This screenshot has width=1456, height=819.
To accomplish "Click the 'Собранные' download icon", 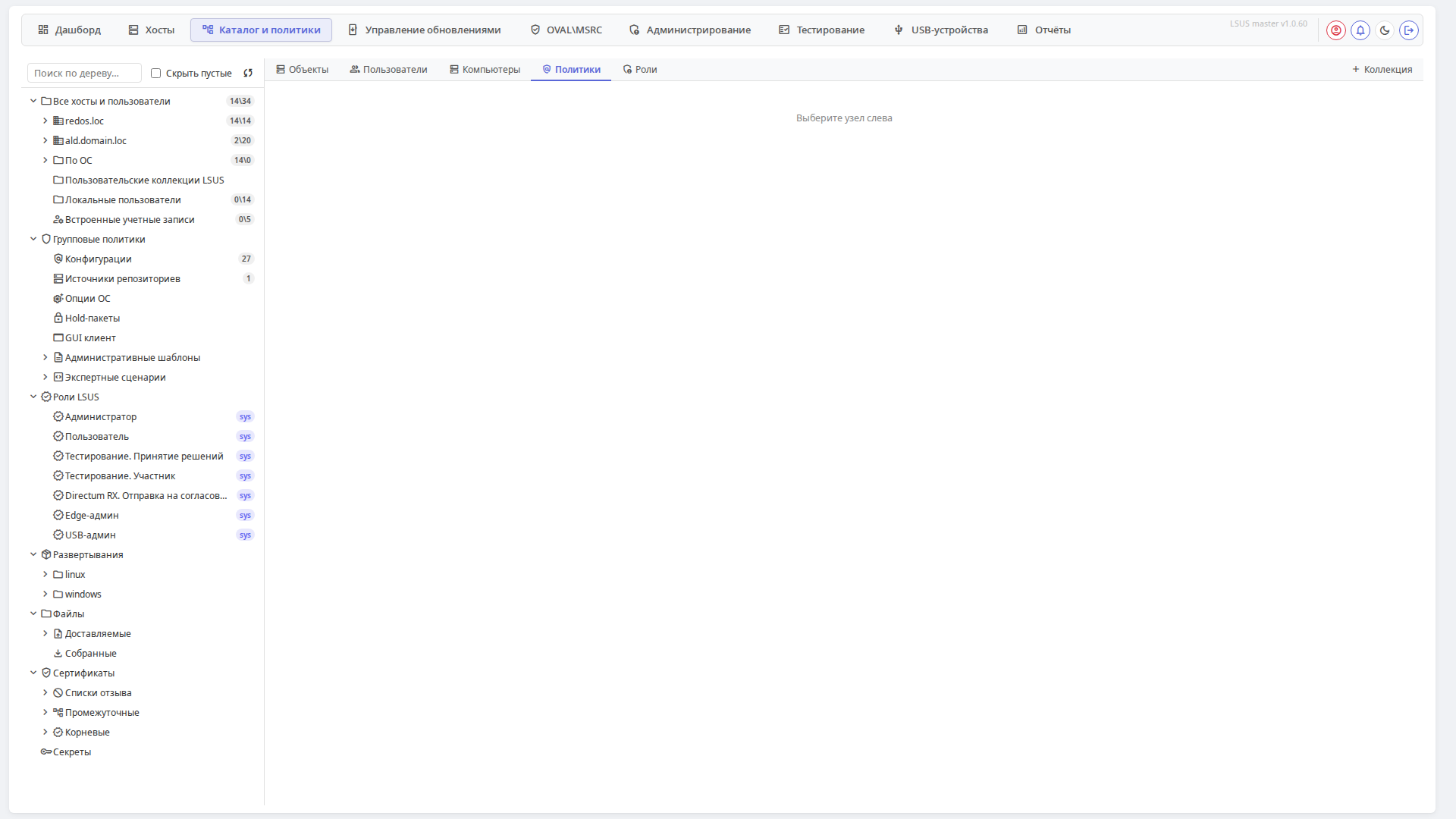I will coord(58,653).
